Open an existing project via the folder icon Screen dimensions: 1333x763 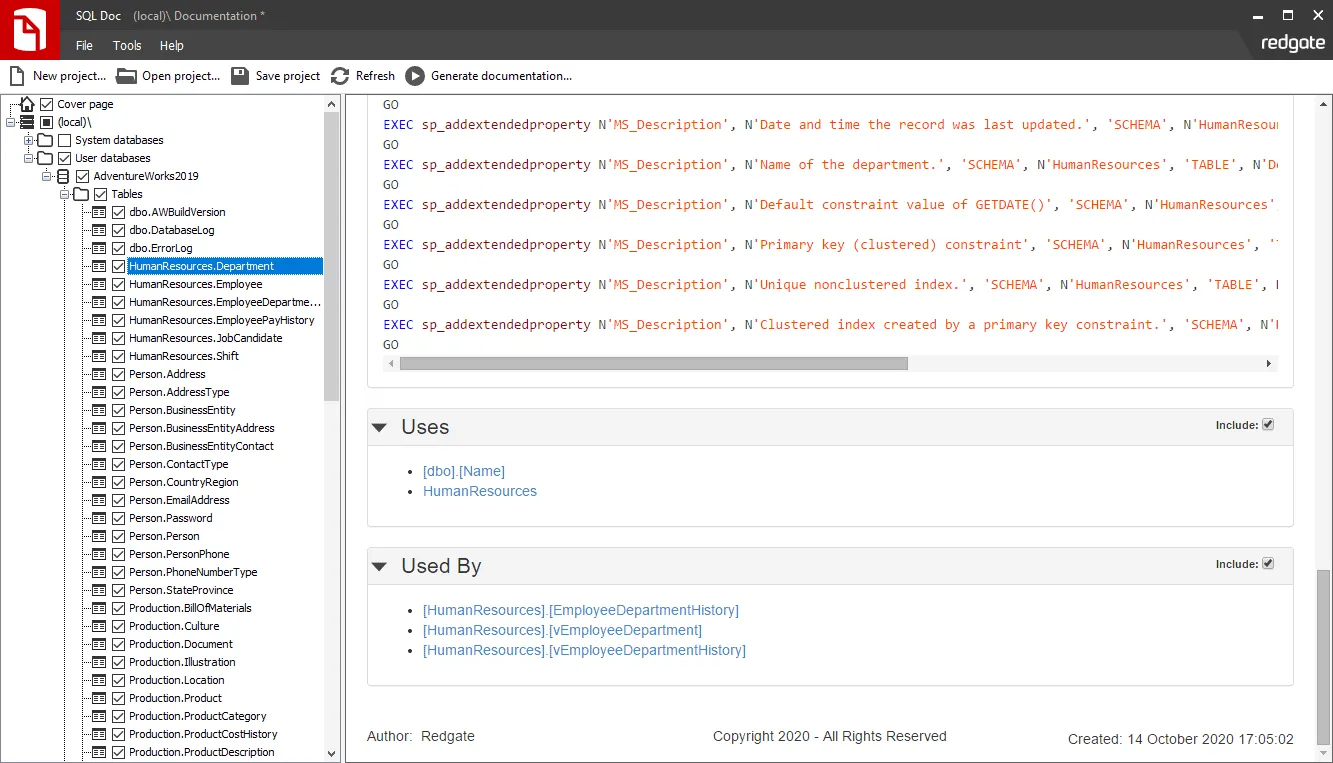pyautogui.click(x=126, y=75)
